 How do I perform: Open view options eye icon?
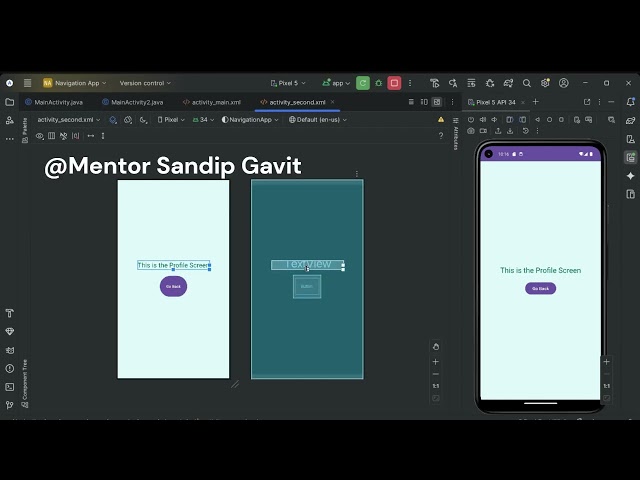[40, 136]
